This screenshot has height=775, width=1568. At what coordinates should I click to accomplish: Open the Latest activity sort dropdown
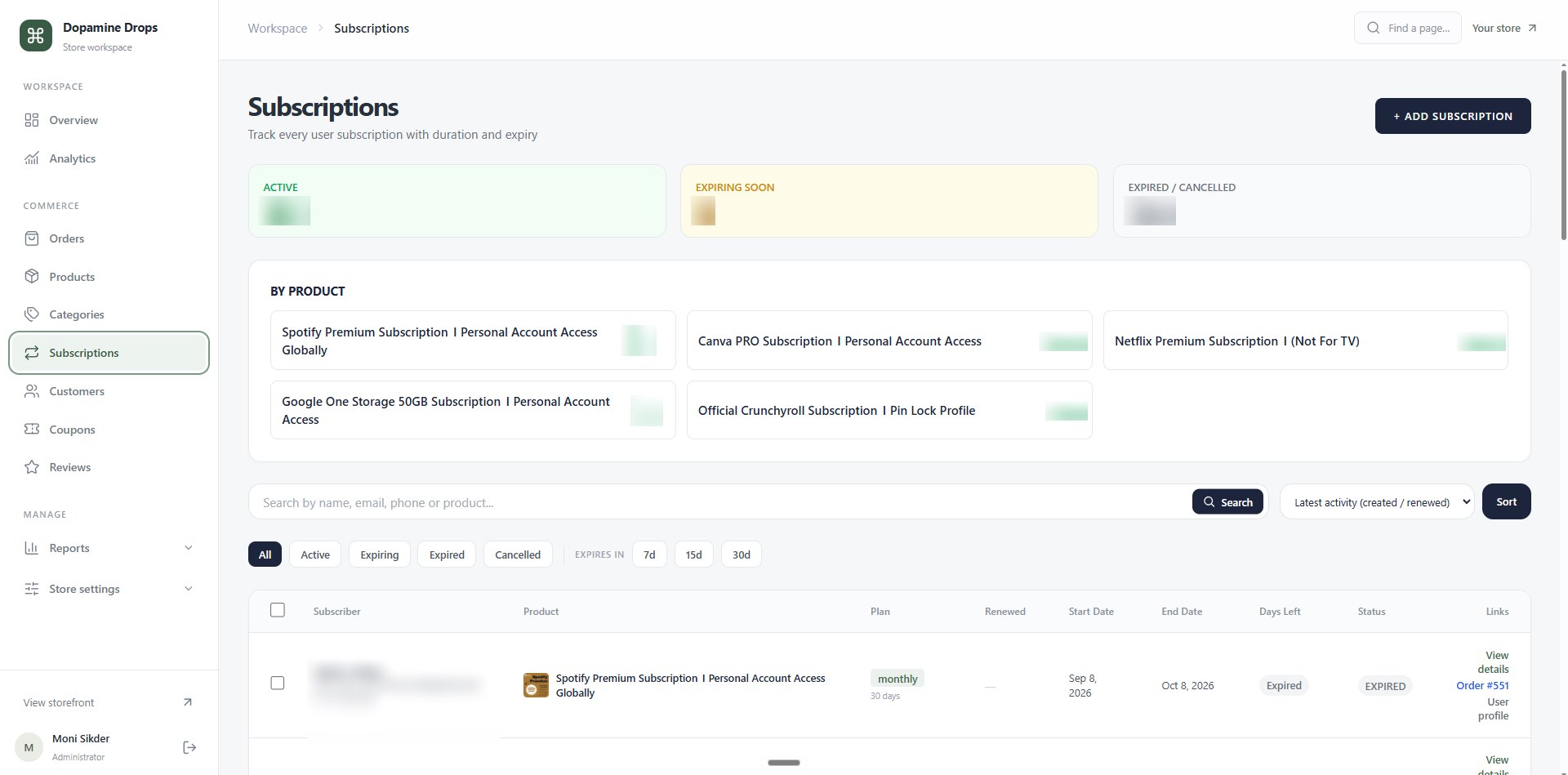tap(1377, 502)
